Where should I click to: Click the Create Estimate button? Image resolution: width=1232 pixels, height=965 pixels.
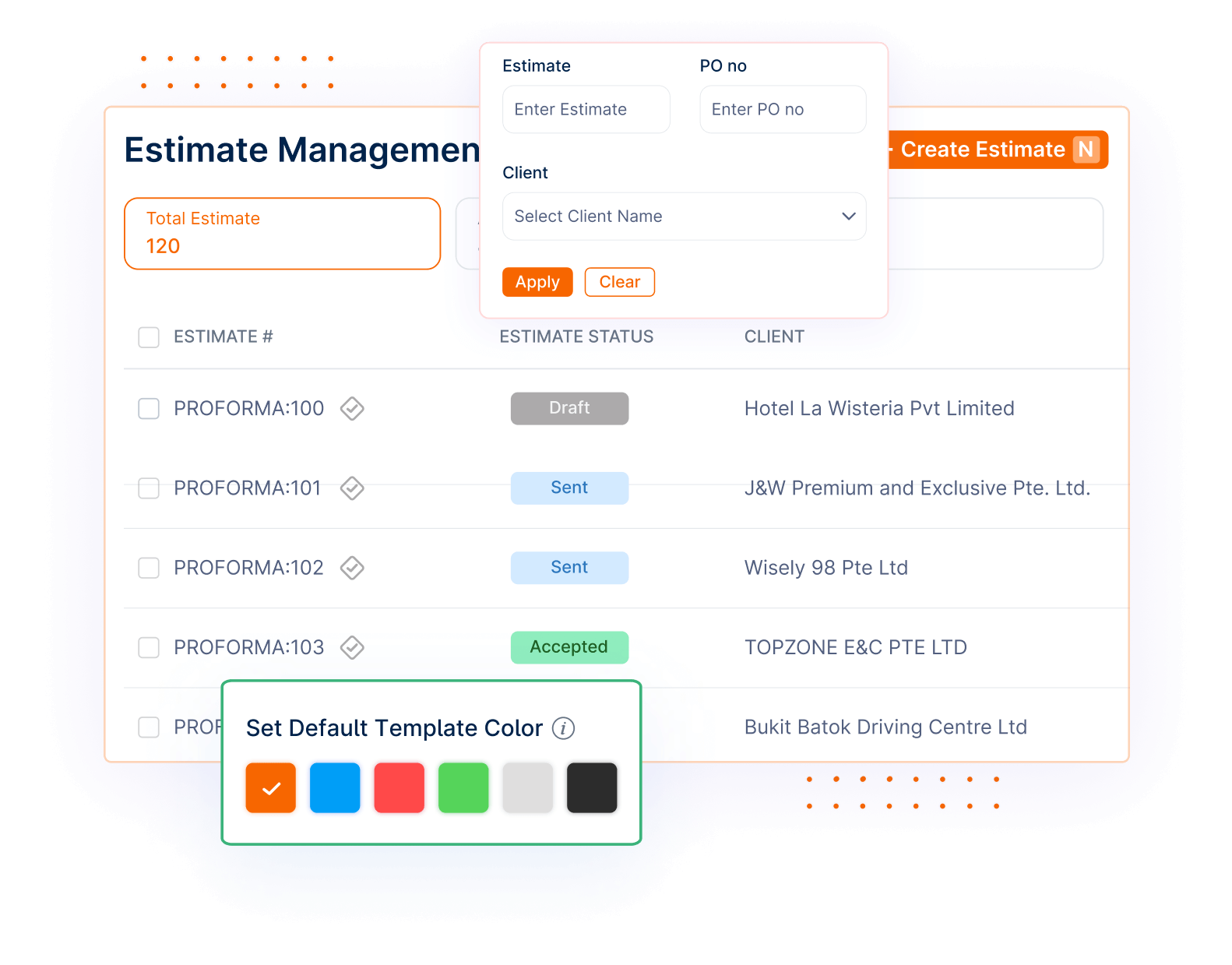tap(998, 150)
